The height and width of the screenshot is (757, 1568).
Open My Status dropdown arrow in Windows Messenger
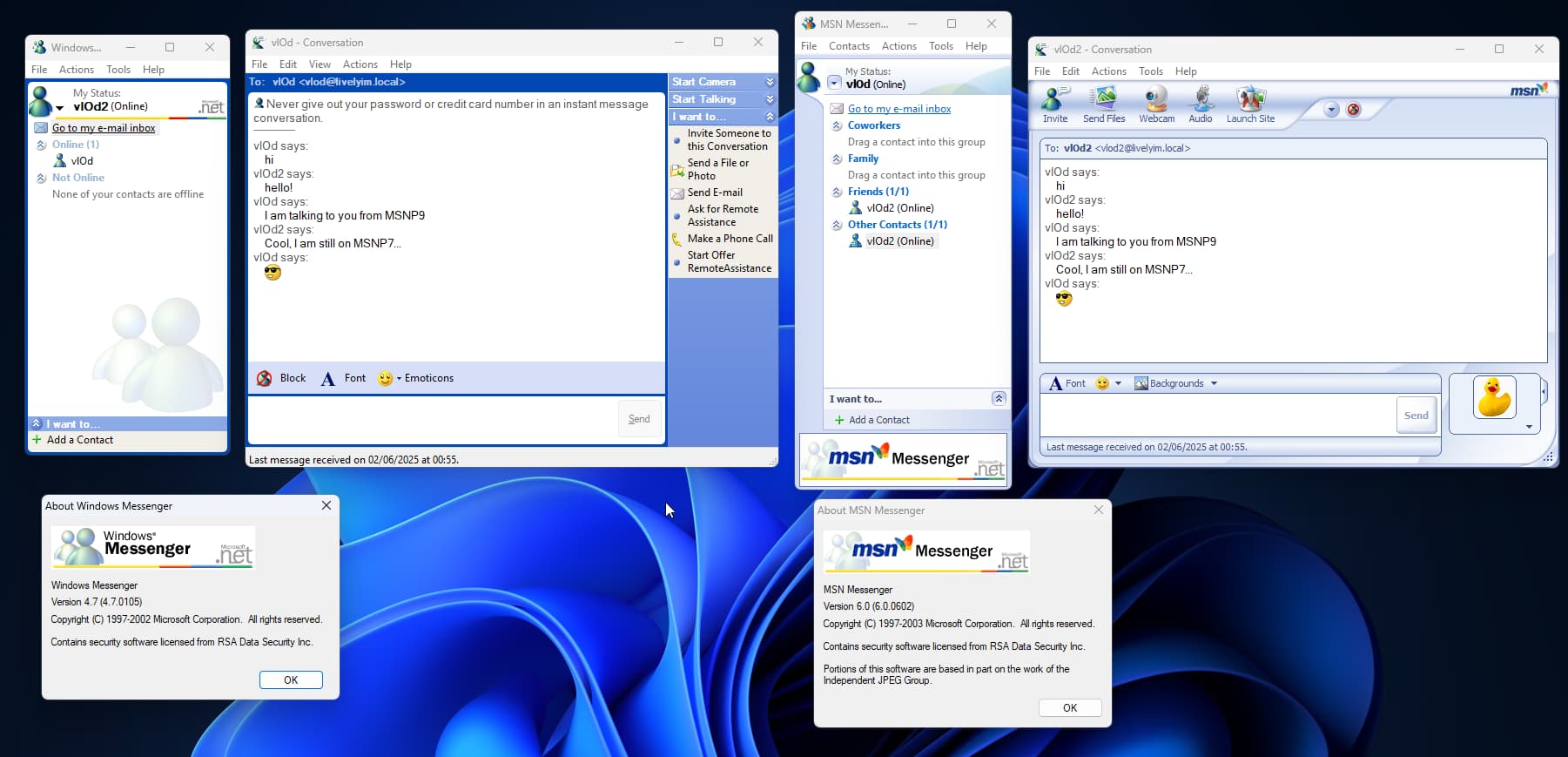(x=60, y=109)
